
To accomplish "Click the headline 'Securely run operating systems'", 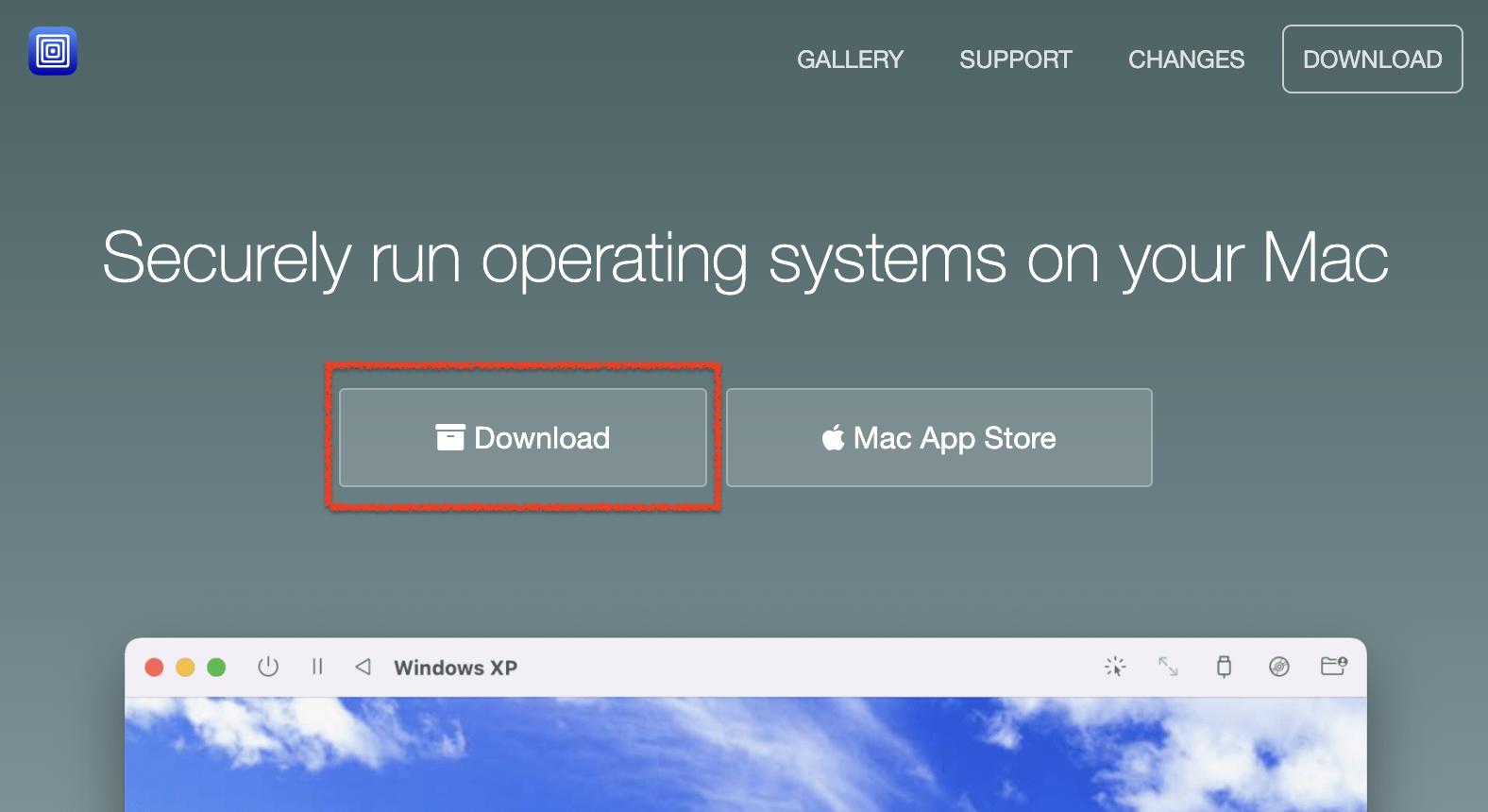I will pos(745,258).
